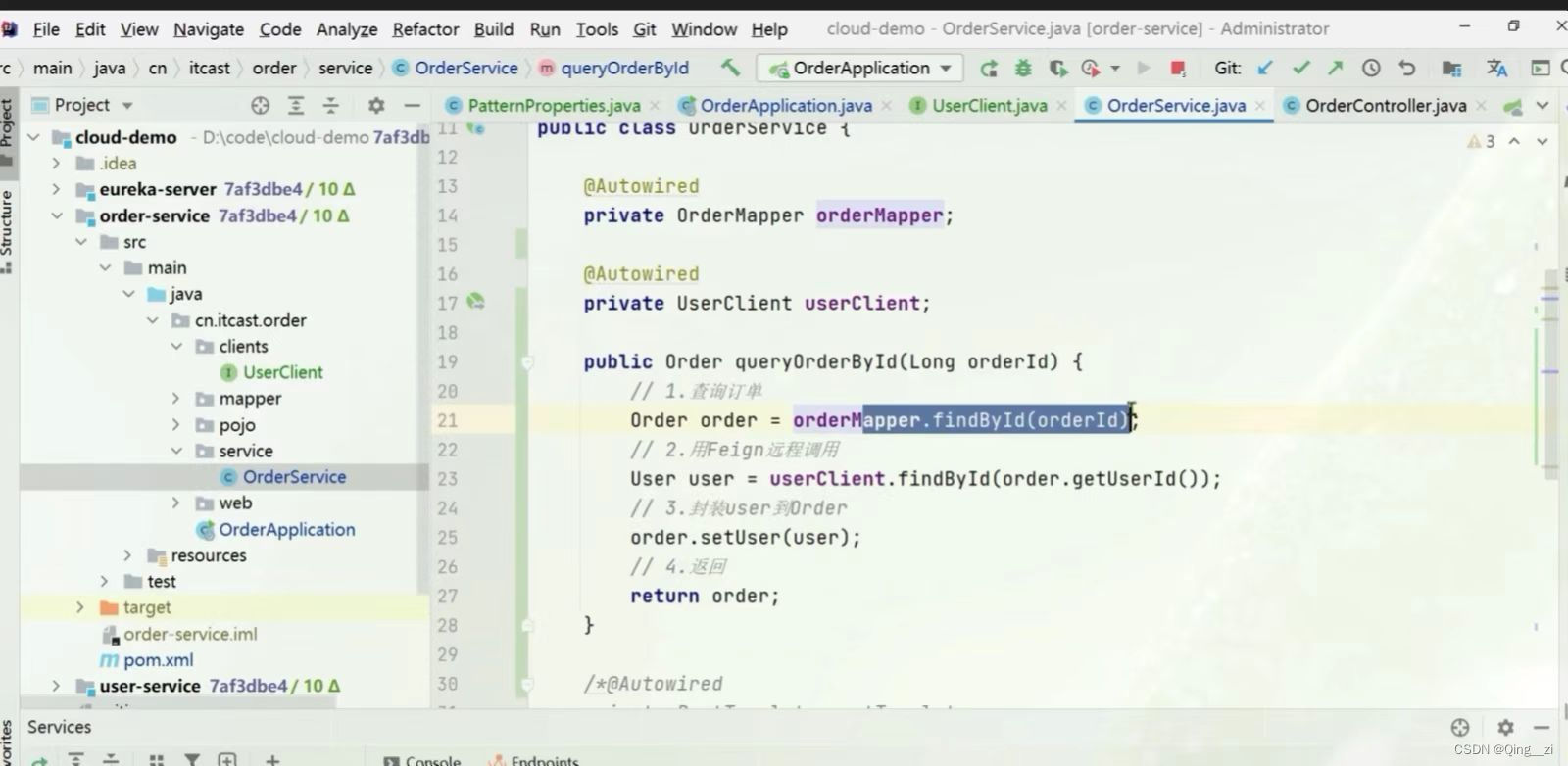Click the Build project hammer icon
This screenshot has width=1568, height=766.
tap(730, 68)
